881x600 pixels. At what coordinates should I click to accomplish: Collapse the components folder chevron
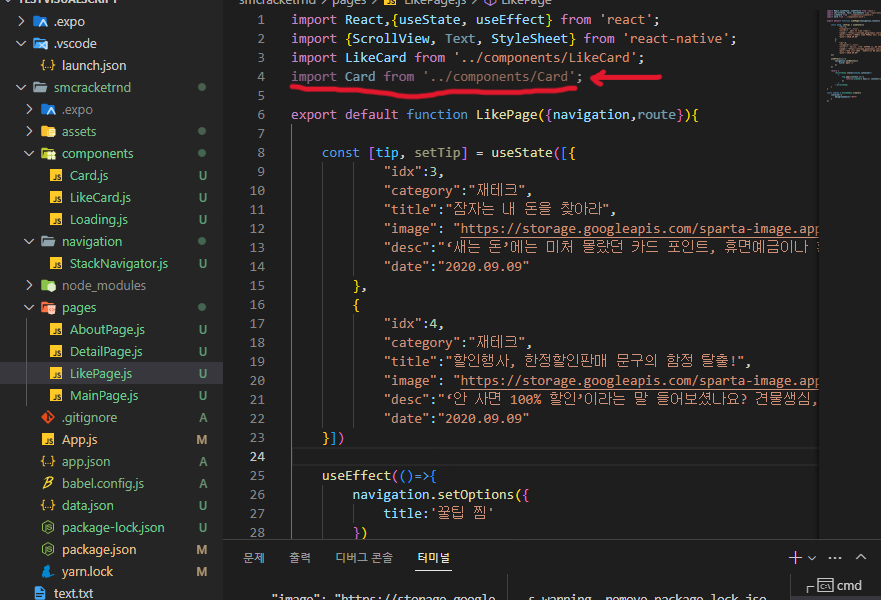click(x=29, y=153)
